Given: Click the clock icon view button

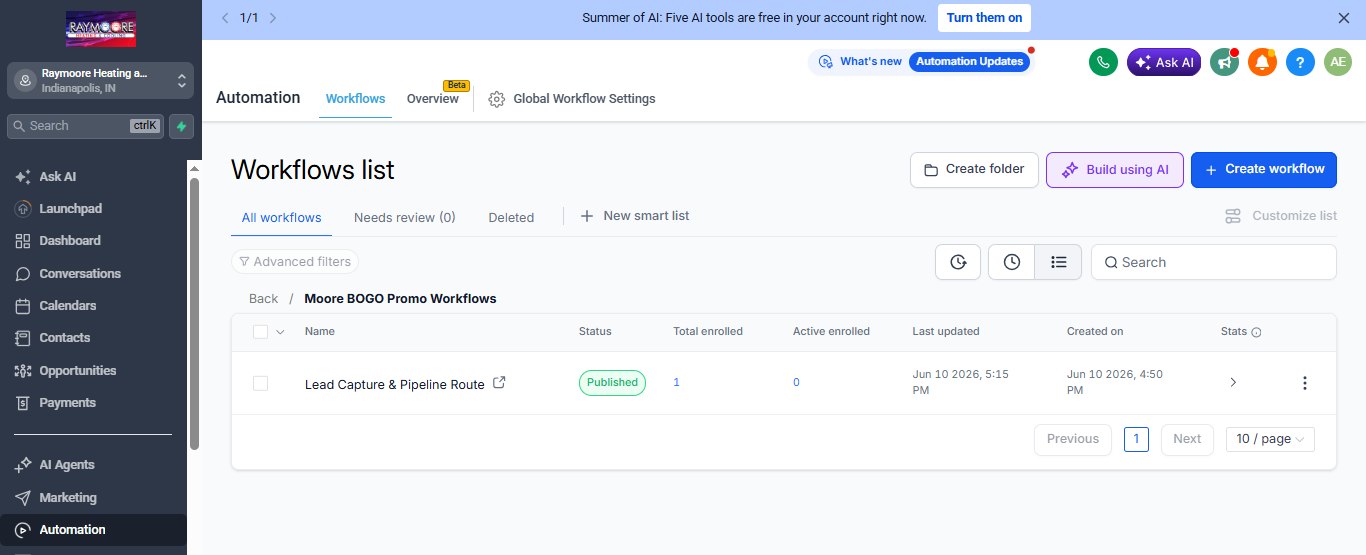Looking at the screenshot, I should pyautogui.click(x=1011, y=262).
